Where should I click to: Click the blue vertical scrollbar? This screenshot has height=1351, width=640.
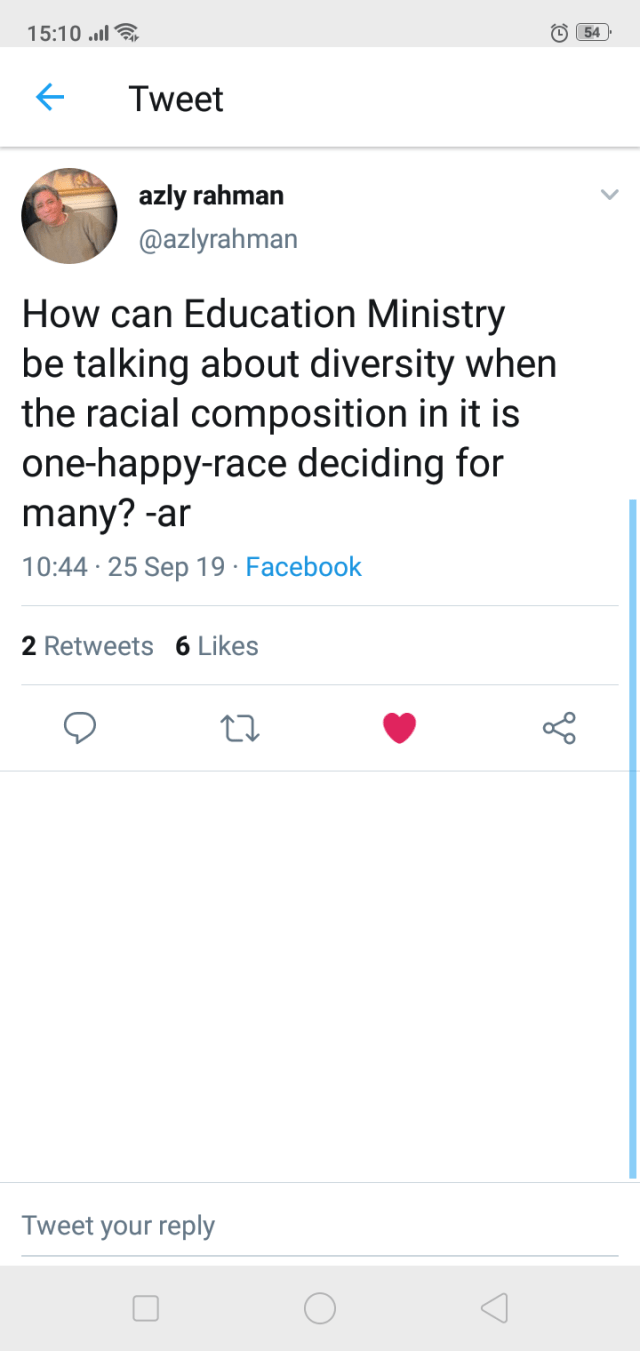coord(632,838)
